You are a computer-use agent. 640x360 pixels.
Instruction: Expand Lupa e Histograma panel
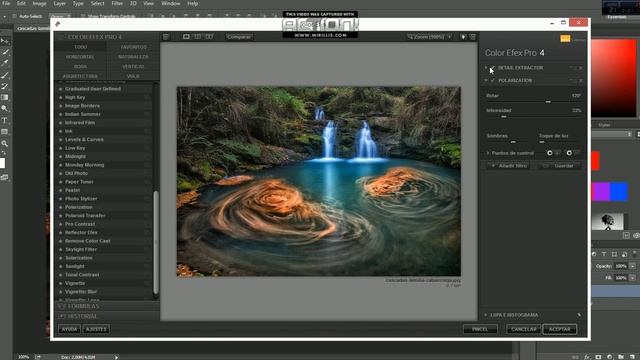click(x=485, y=315)
